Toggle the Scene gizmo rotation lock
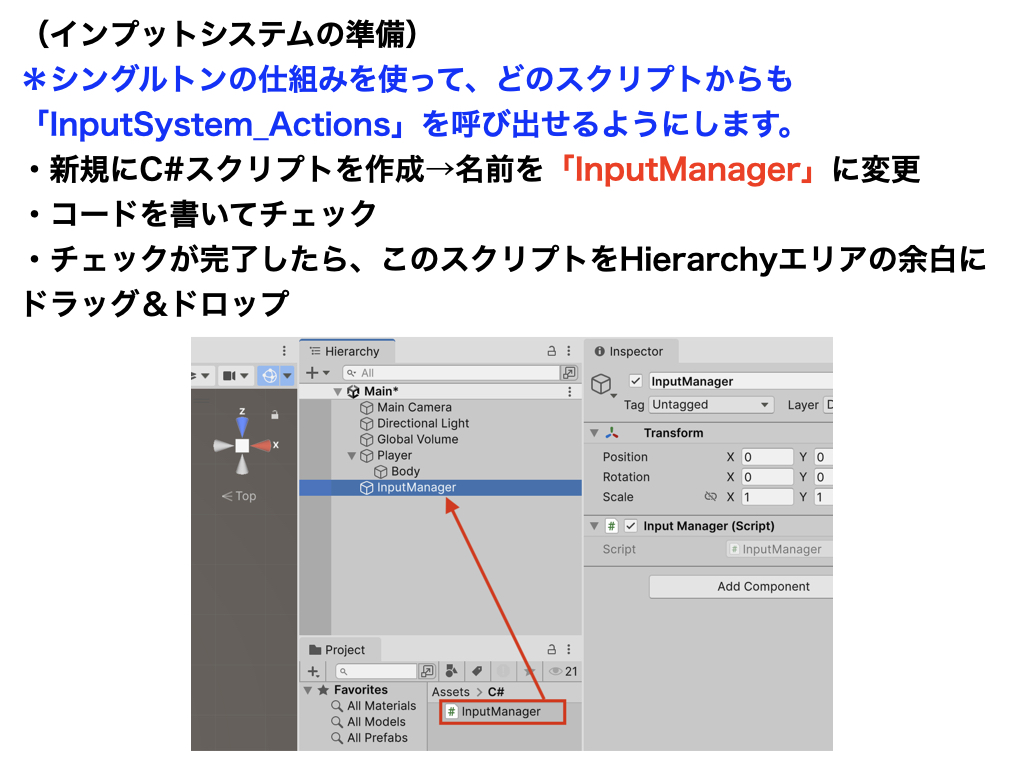Viewport: 1024px width, 768px height. pos(275,414)
